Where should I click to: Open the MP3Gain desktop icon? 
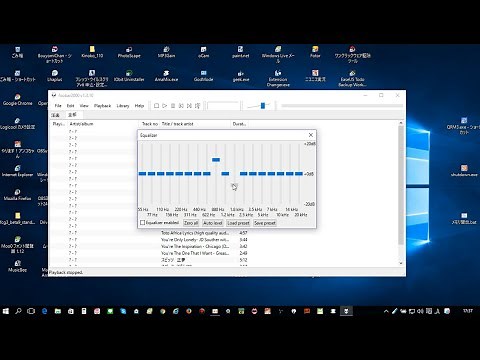click(x=166, y=52)
